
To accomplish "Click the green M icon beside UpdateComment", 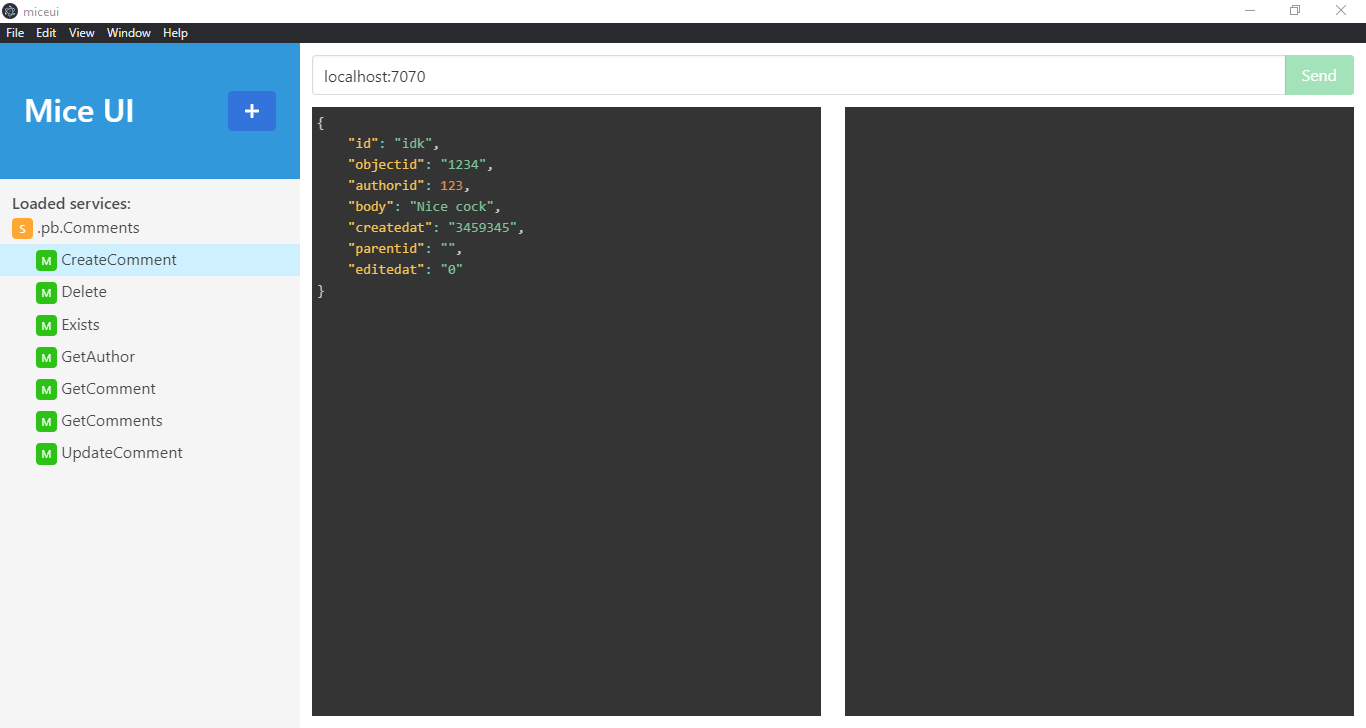I will pos(46,453).
